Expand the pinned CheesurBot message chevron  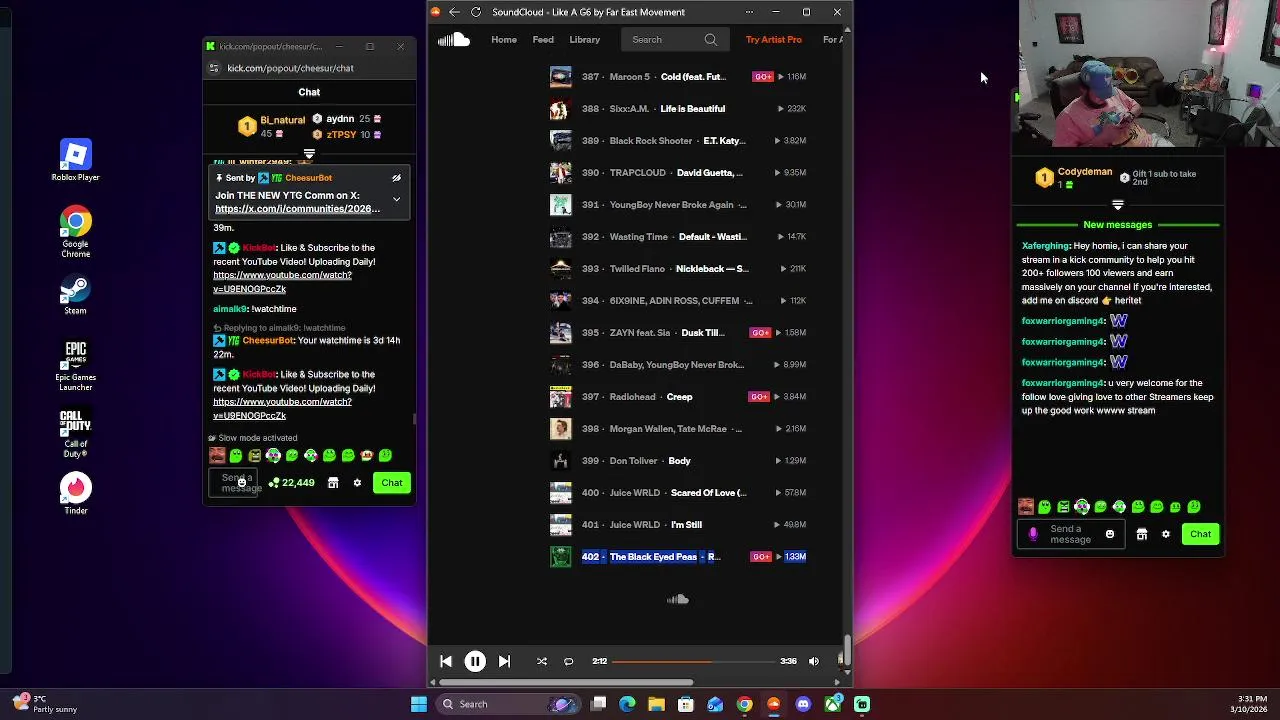(396, 199)
